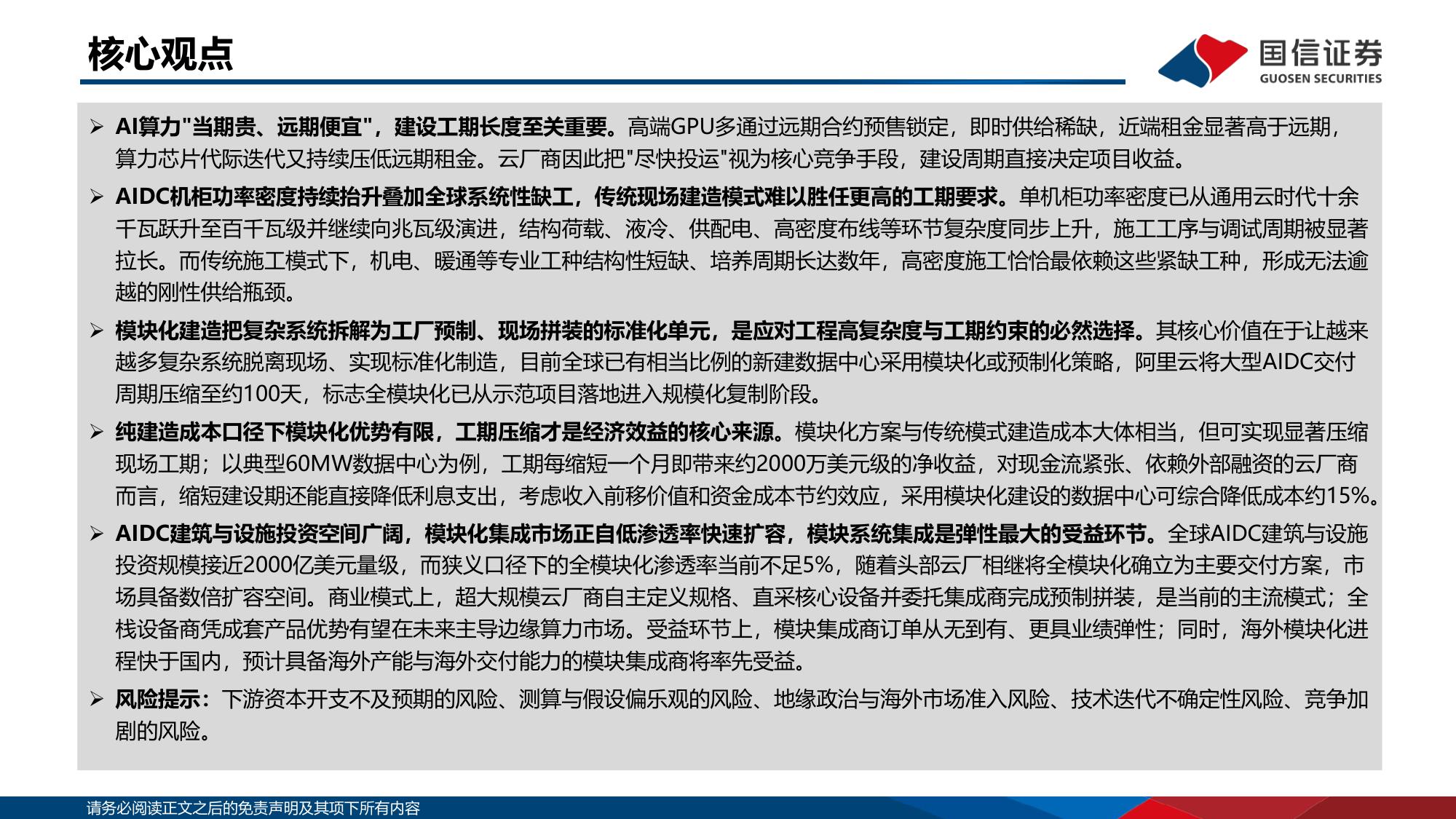Click the text 周期压缩至约100天
This screenshot has width=1456, height=819.
(x=208, y=395)
